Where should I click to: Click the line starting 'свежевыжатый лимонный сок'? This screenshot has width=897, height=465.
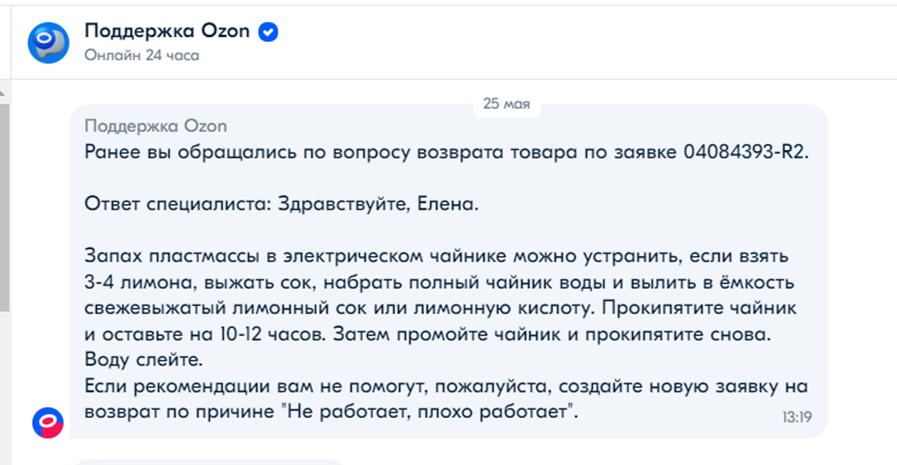pyautogui.click(x=440, y=308)
